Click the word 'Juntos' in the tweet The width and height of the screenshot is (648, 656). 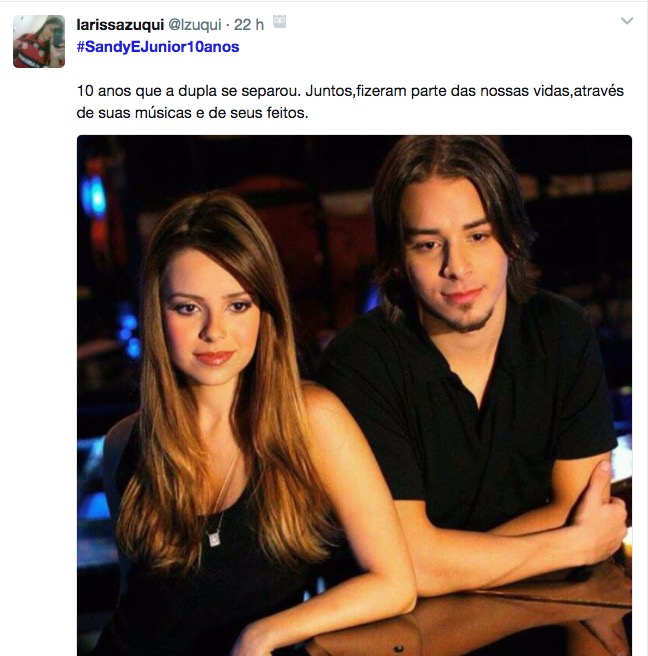[328, 91]
